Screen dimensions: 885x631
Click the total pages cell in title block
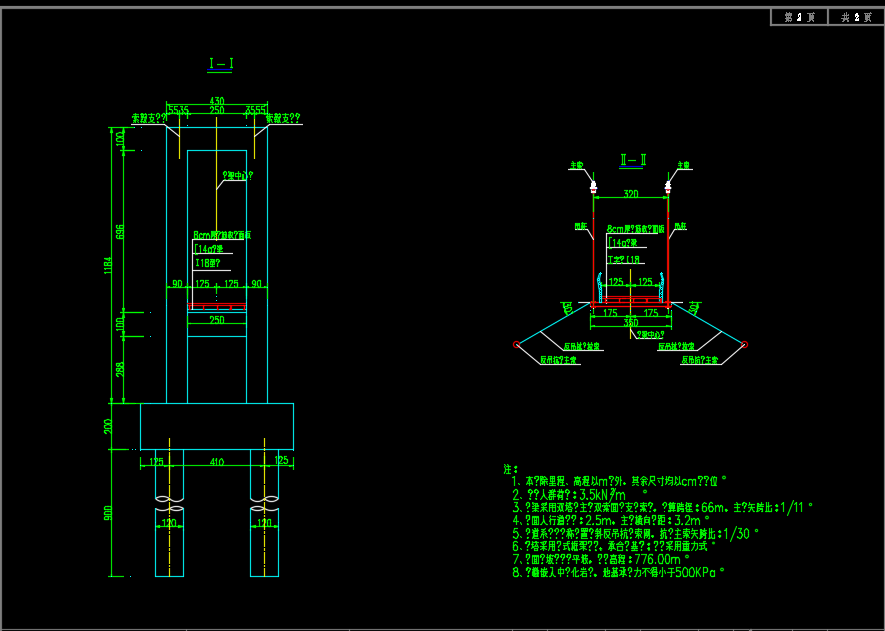coord(855,17)
